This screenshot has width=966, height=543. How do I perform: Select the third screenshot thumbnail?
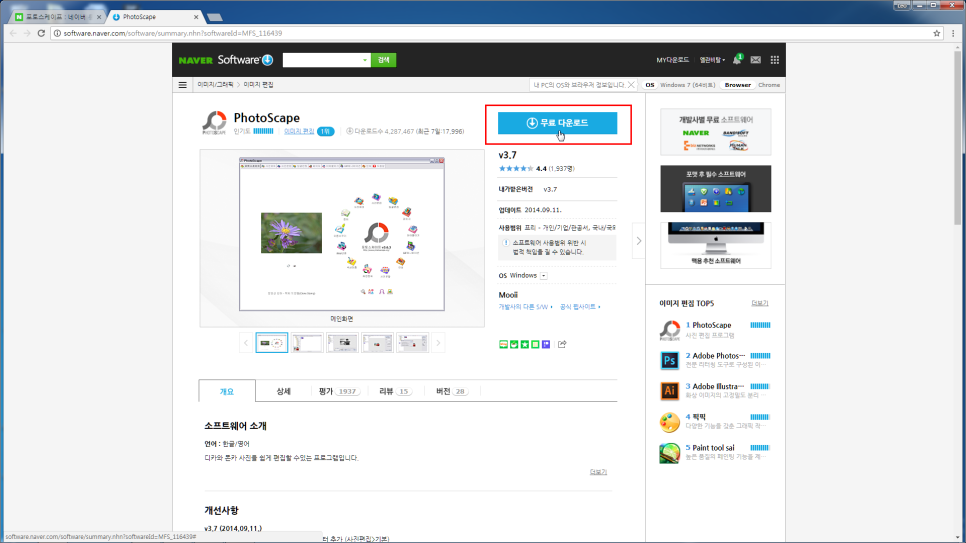click(x=342, y=343)
